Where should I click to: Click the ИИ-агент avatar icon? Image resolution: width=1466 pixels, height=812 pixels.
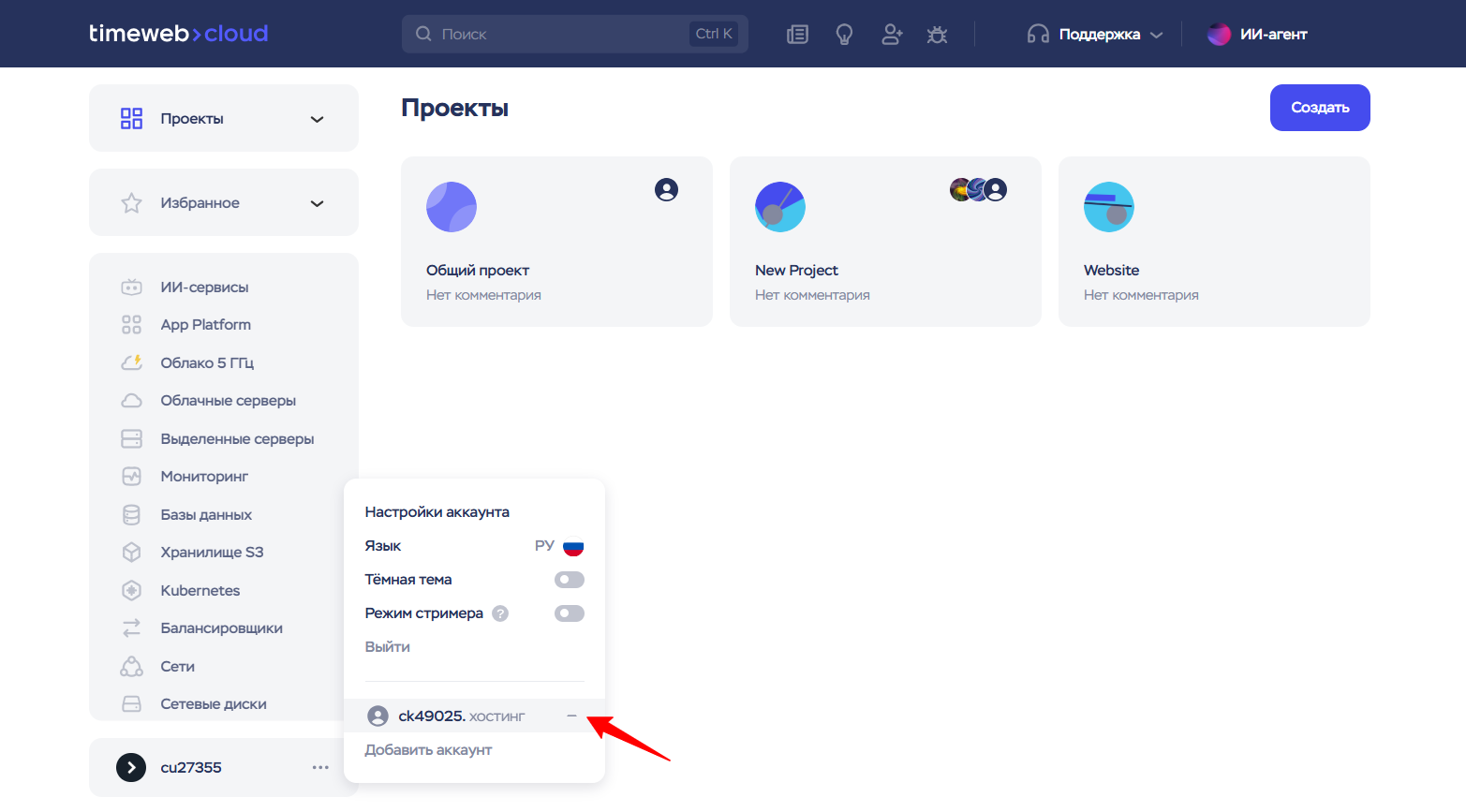1219,35
